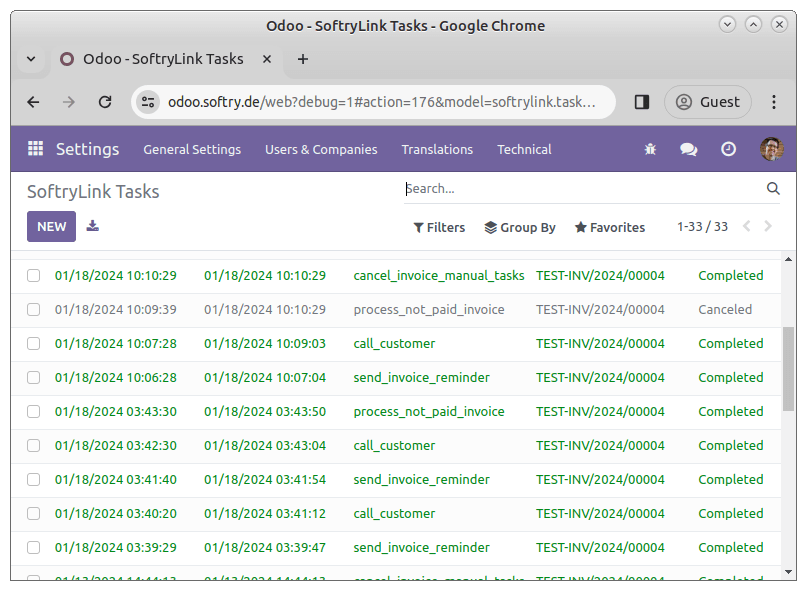Open the cancel_invoice_manual_tasks task name cell
Viewport: 807px width, 591px height.
coord(438,275)
